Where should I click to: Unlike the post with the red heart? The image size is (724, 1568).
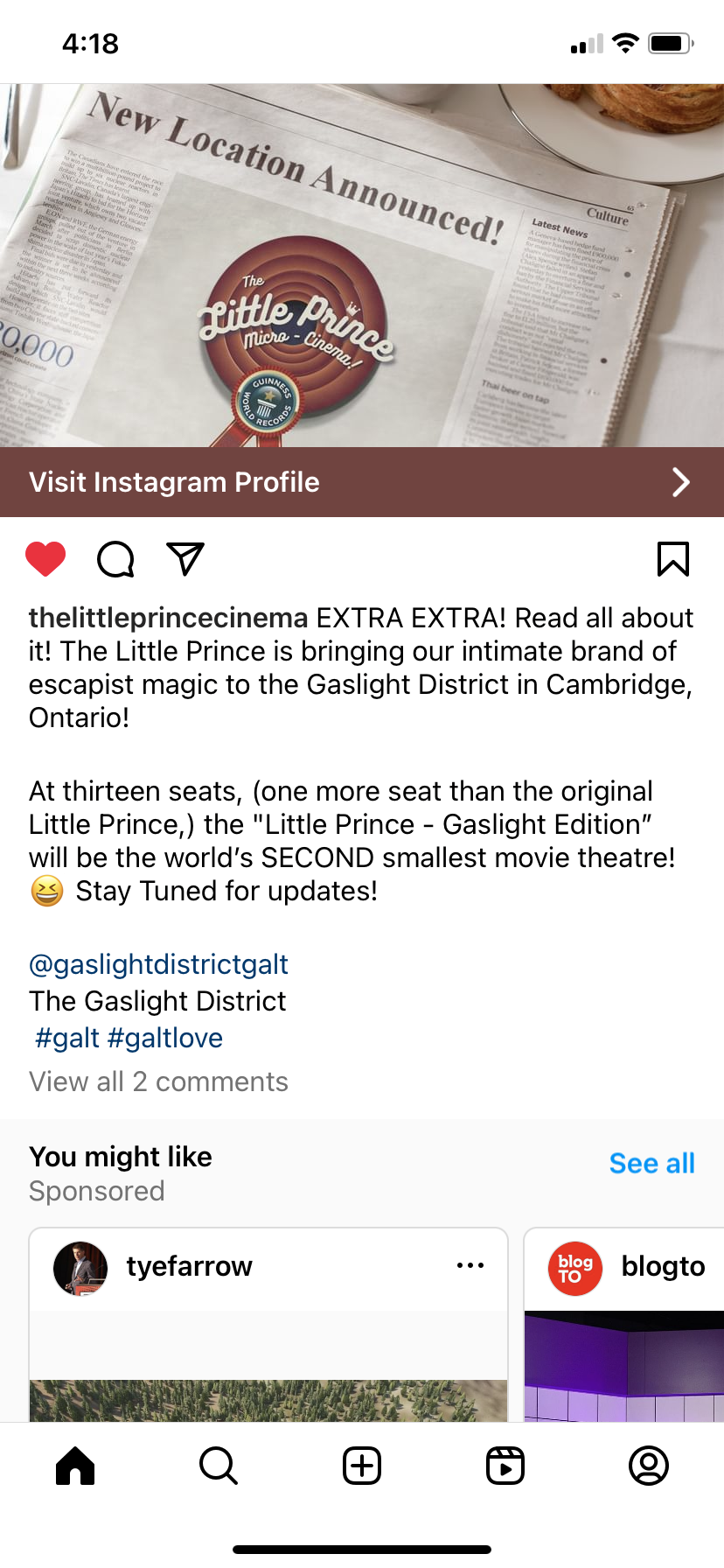pyautogui.click(x=45, y=559)
